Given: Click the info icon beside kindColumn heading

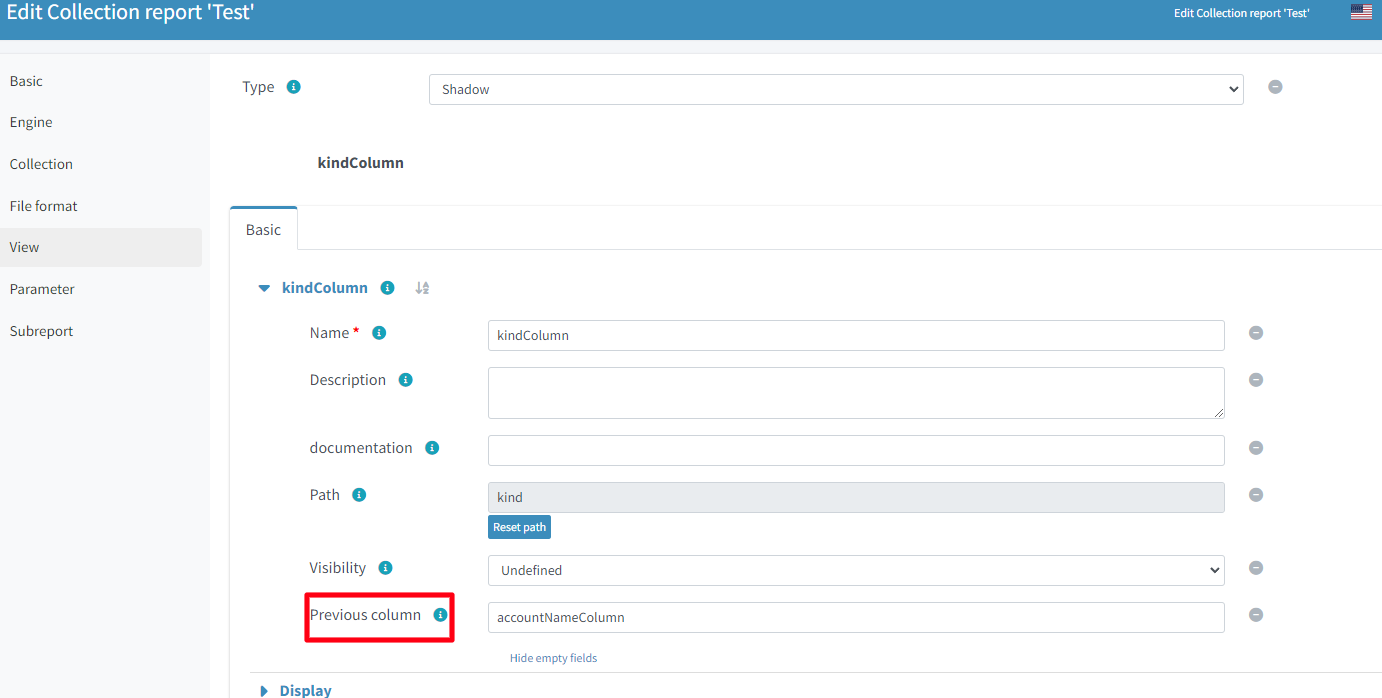Looking at the screenshot, I should [x=388, y=288].
